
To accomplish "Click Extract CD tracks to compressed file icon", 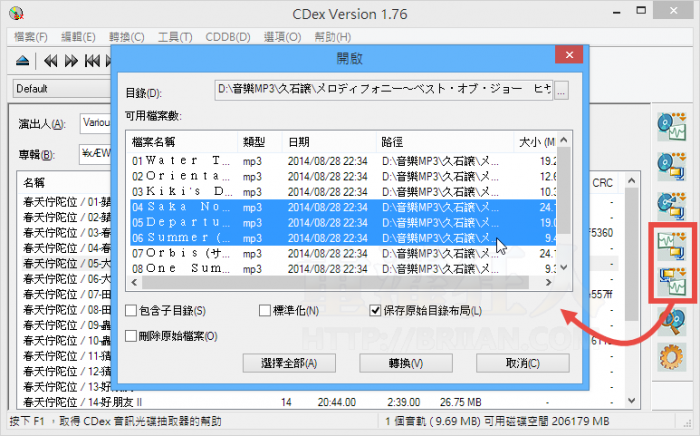I will pyautogui.click(x=672, y=166).
